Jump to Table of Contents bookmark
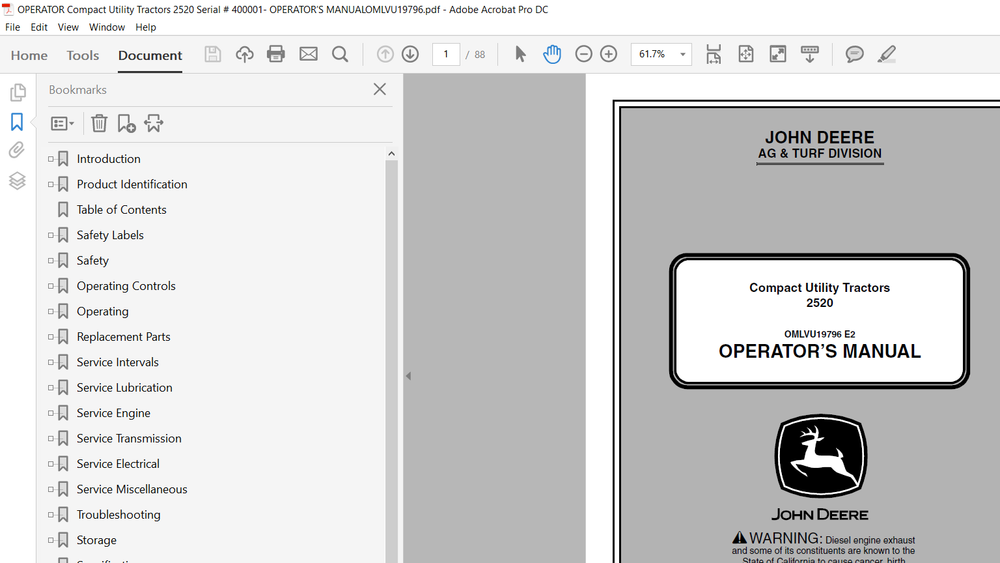This screenshot has height=563, width=1000. click(121, 210)
